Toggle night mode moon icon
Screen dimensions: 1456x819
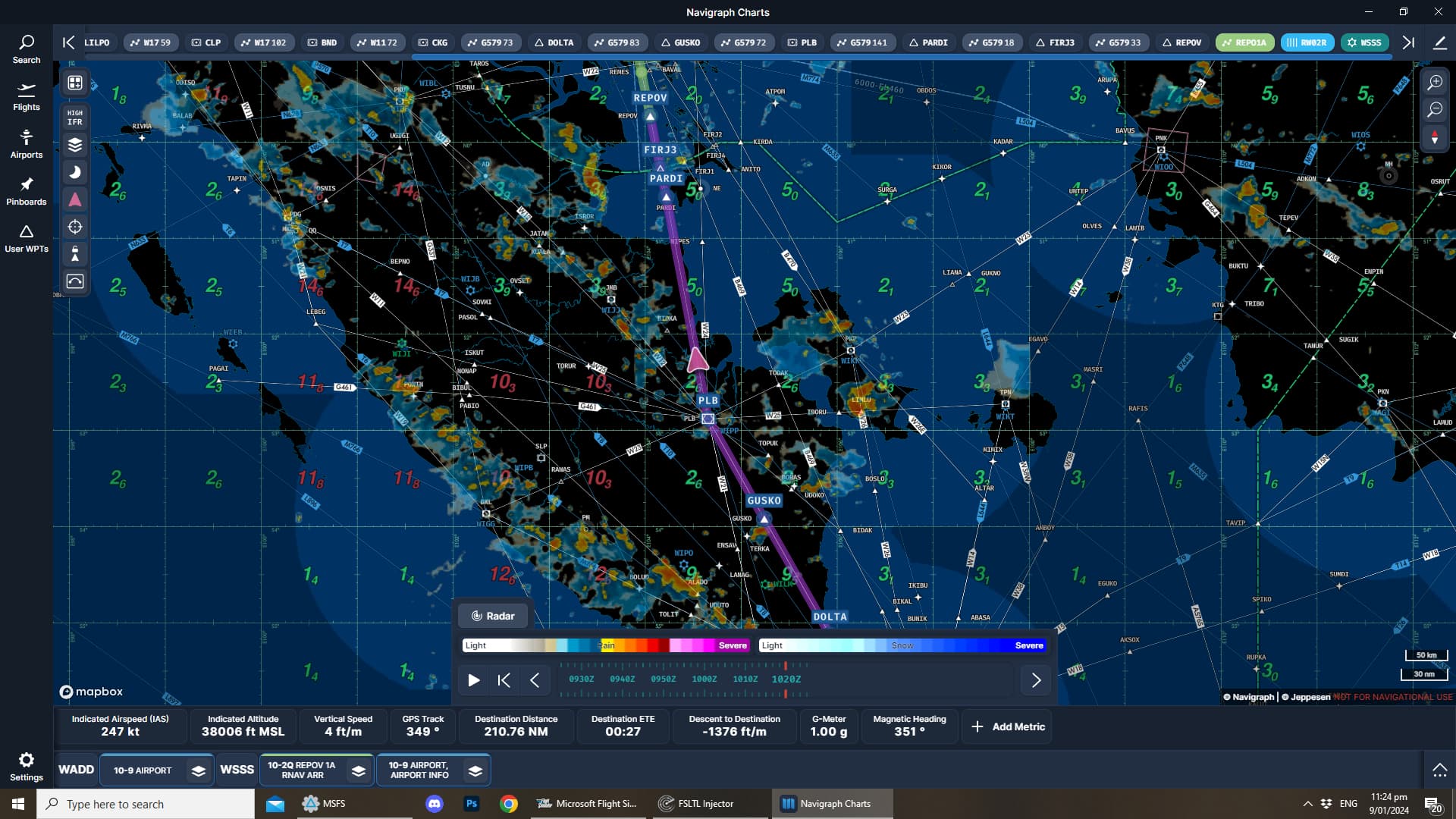coord(75,172)
